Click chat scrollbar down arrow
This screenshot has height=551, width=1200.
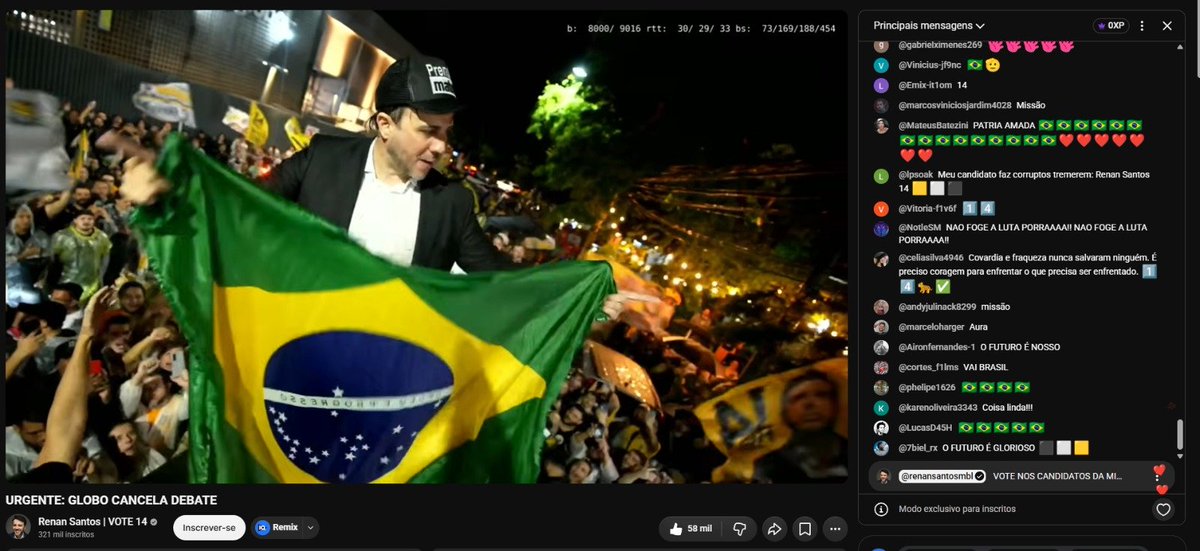coord(1179,456)
